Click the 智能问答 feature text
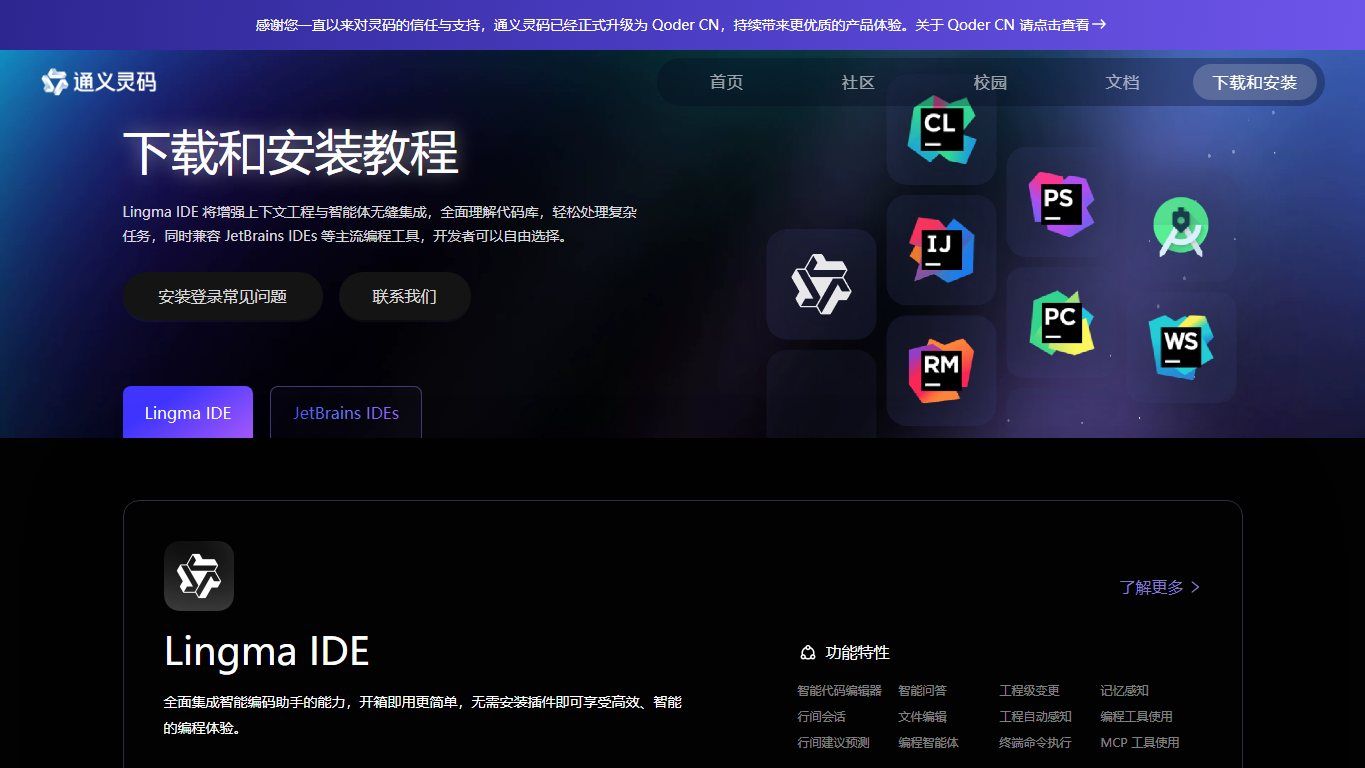Viewport: 1365px width, 768px height. (922, 690)
